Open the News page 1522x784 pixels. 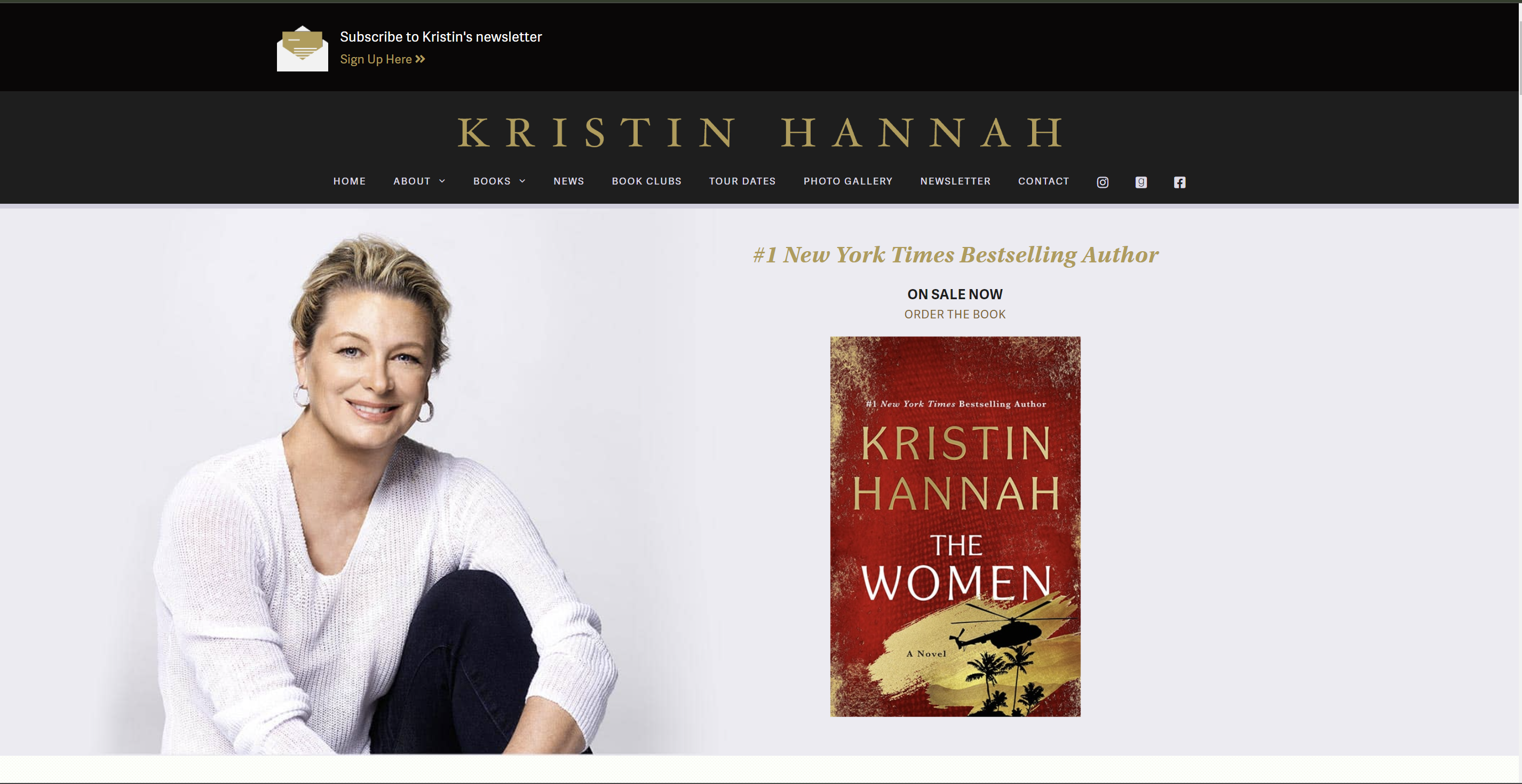[x=568, y=181]
